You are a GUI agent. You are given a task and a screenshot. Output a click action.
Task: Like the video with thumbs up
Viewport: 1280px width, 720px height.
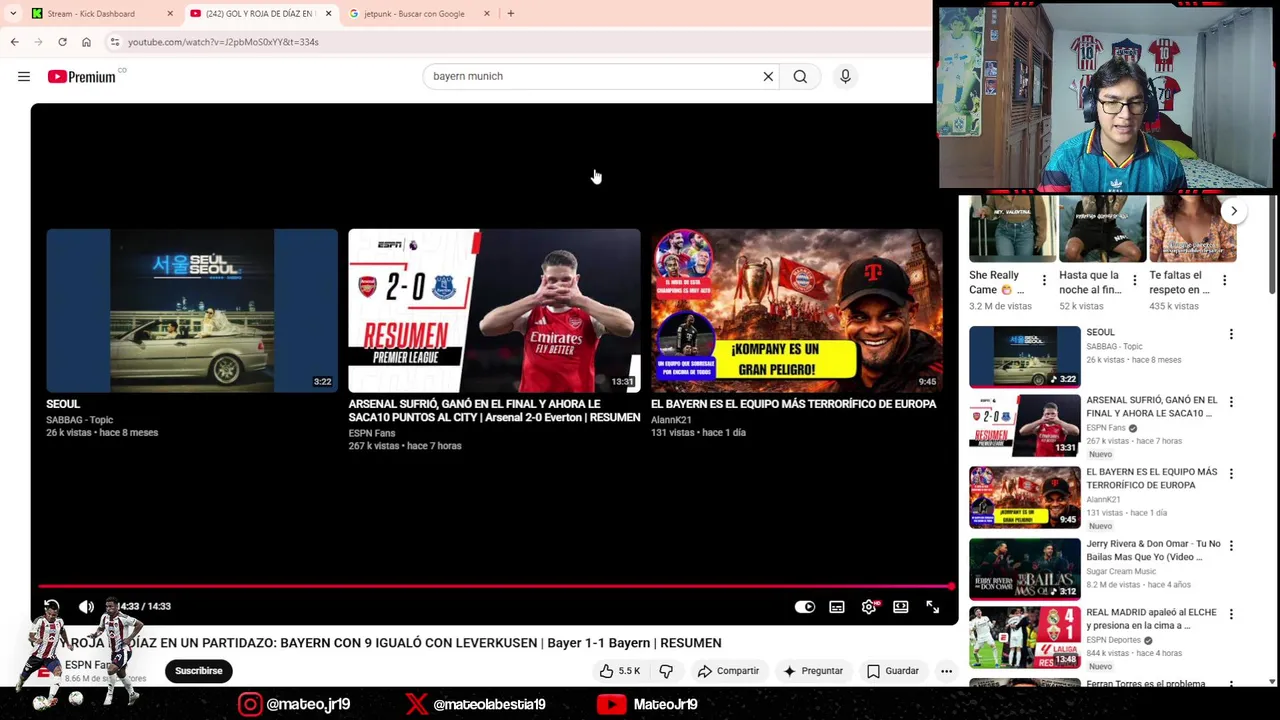[620, 671]
